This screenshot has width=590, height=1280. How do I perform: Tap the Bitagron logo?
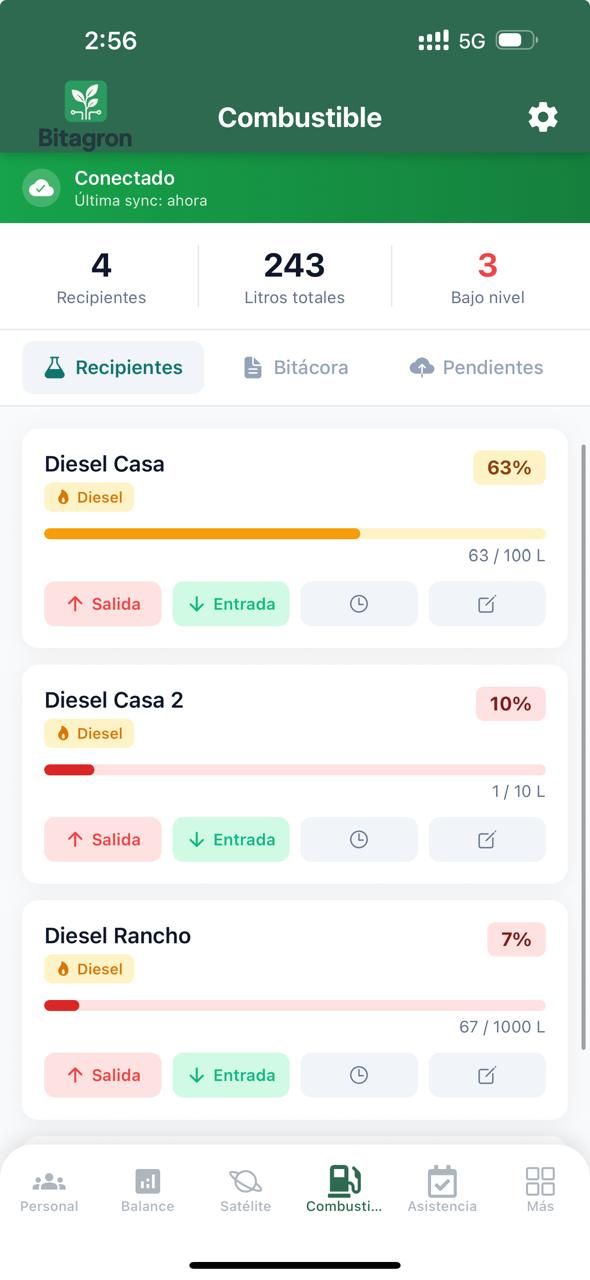(86, 116)
